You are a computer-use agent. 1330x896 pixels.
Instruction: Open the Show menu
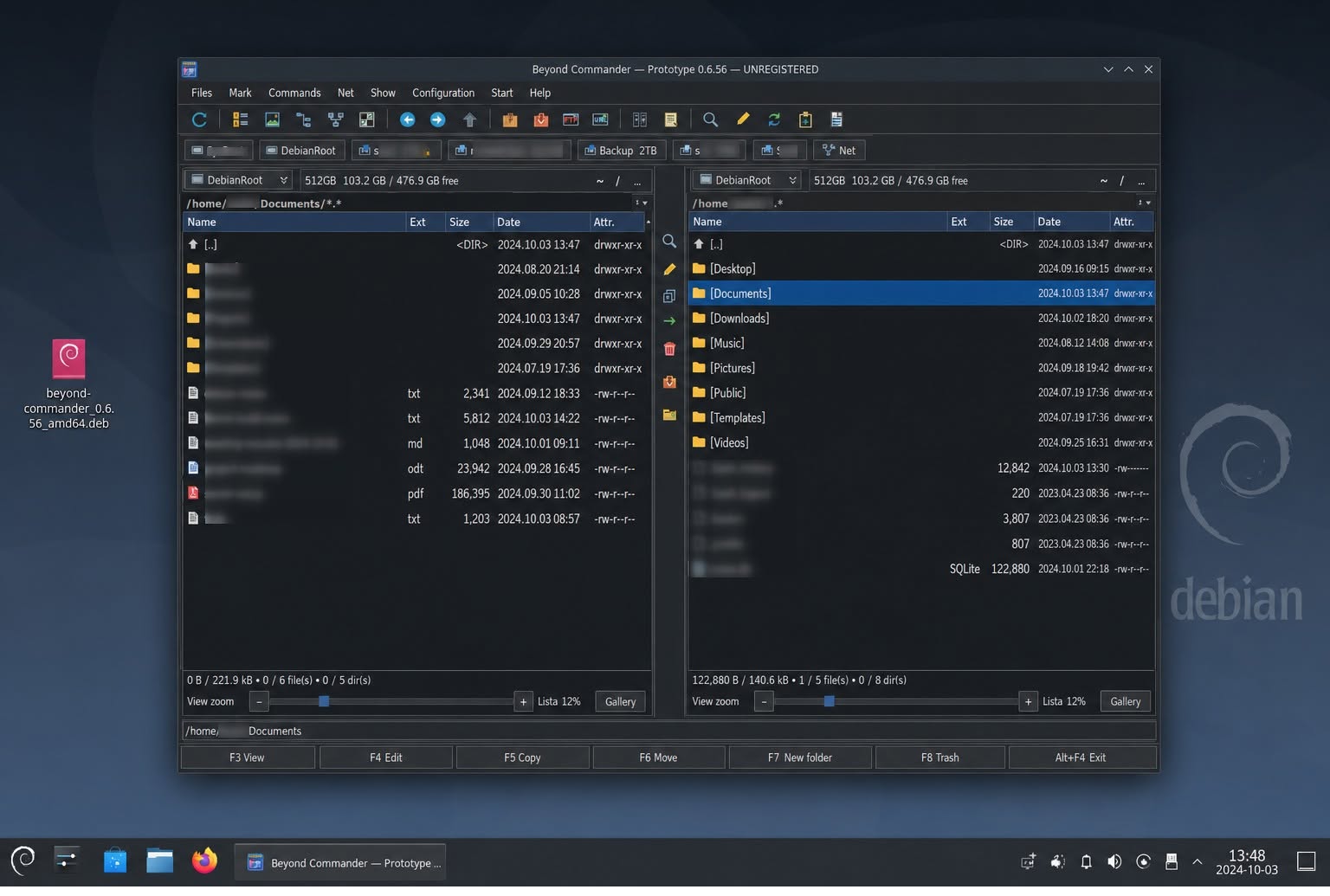(383, 93)
